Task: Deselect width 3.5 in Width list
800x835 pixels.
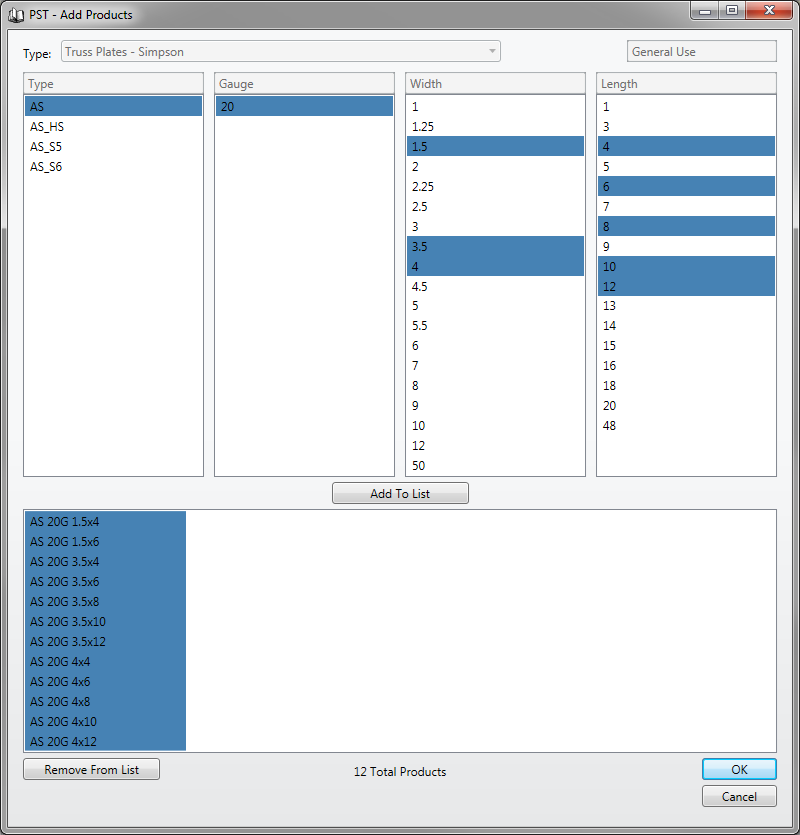Action: pyautogui.click(x=495, y=246)
